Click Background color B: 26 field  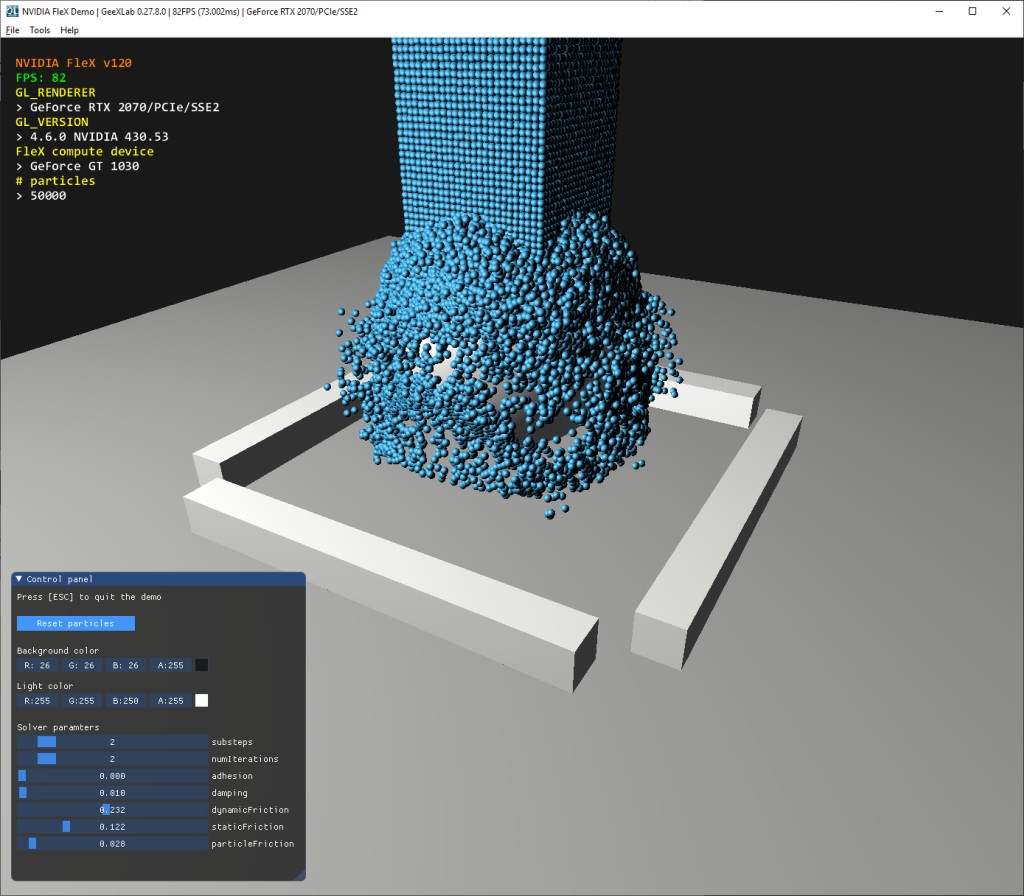(125, 665)
